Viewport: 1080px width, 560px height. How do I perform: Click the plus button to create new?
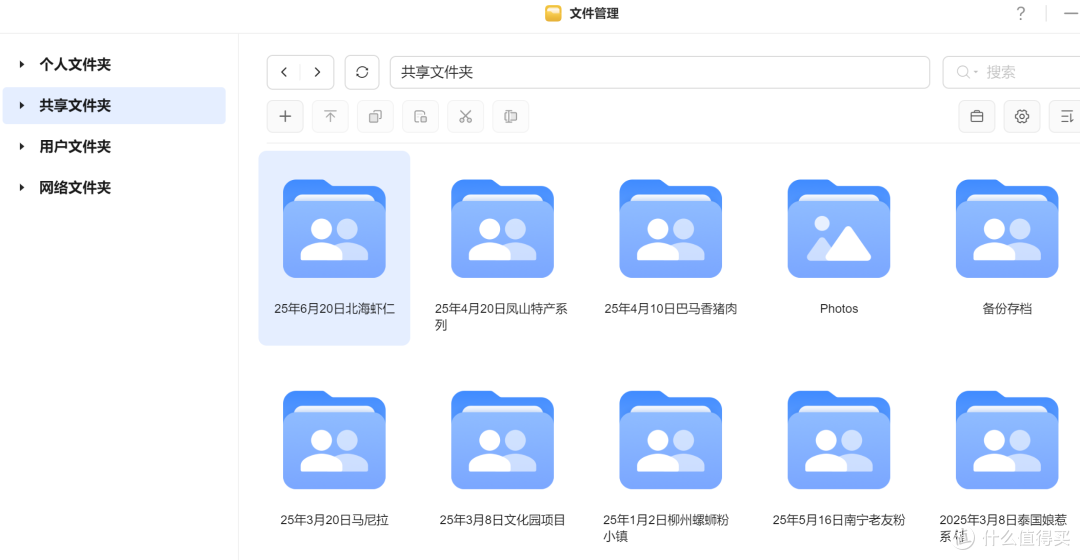(x=285, y=116)
